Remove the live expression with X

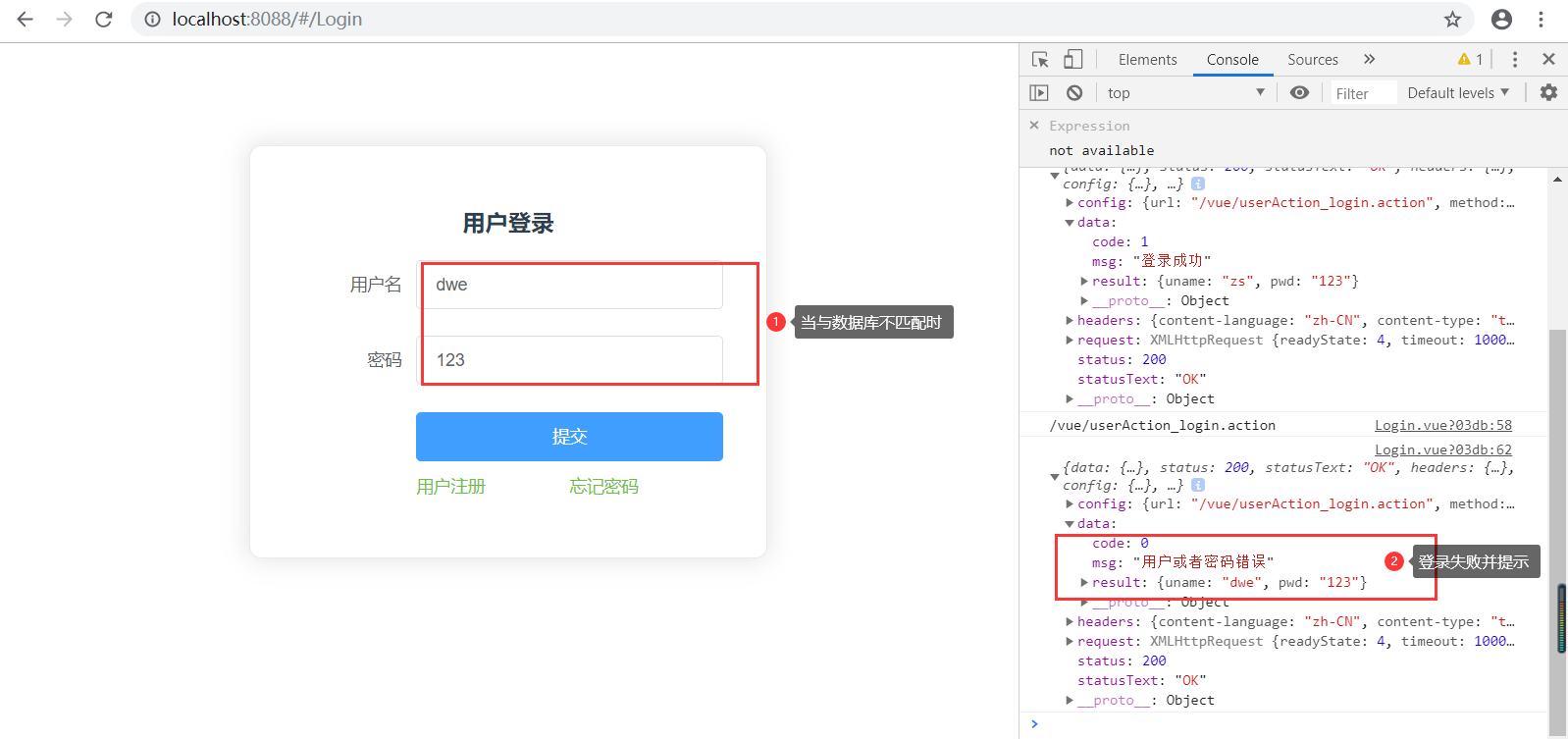pos(1034,126)
